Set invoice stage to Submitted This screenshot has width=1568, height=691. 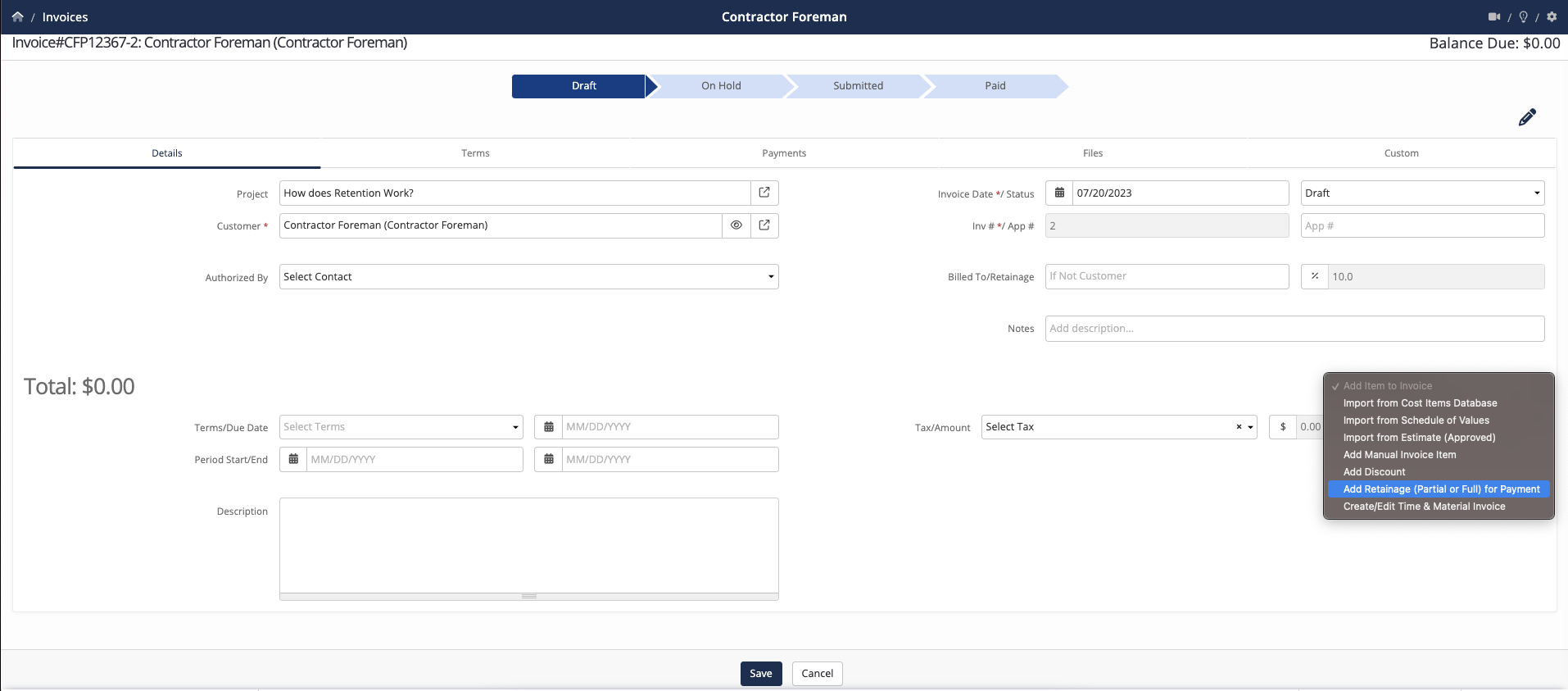pyautogui.click(x=858, y=86)
